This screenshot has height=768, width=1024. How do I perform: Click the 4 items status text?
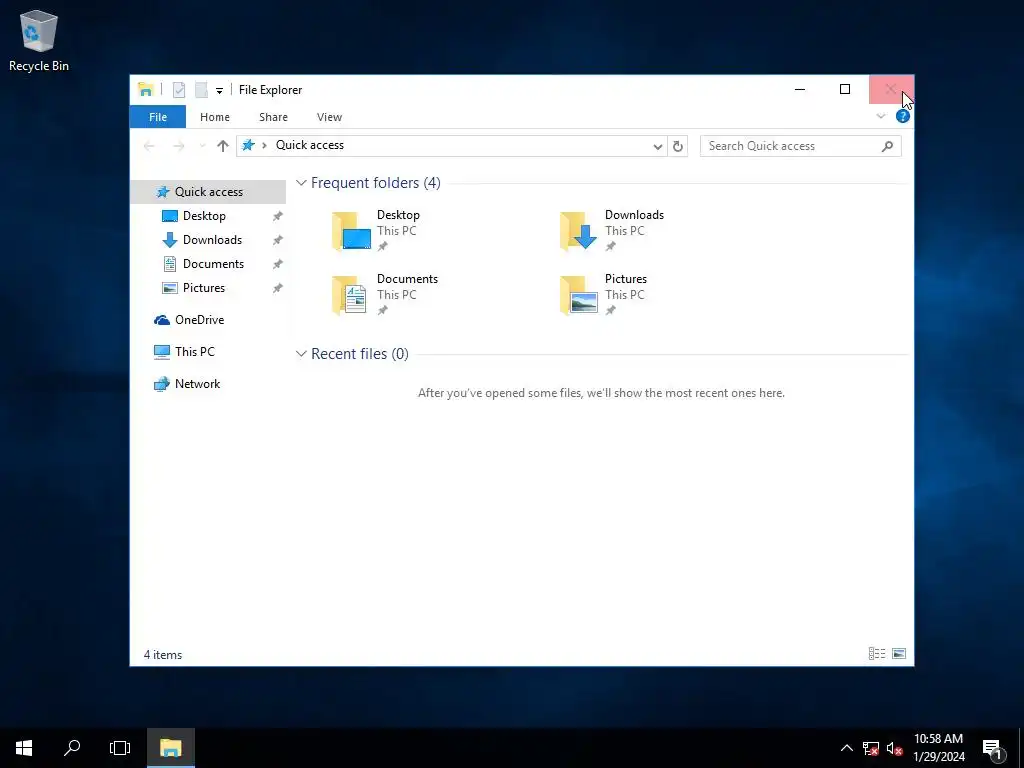click(x=163, y=654)
